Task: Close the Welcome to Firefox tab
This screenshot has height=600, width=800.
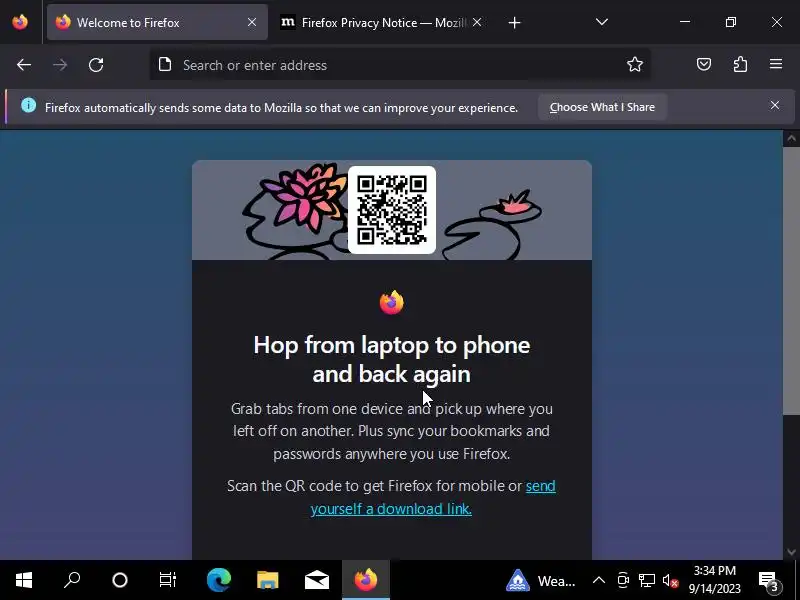Action: point(252,22)
